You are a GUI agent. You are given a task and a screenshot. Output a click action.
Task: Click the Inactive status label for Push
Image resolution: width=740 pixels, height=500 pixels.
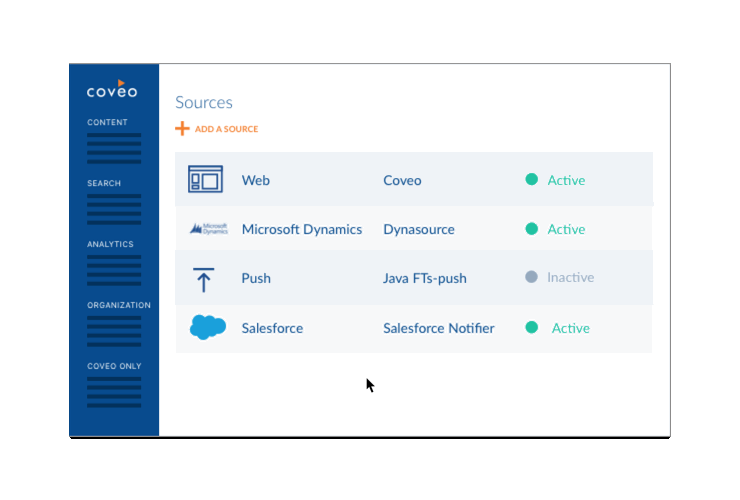(x=570, y=277)
